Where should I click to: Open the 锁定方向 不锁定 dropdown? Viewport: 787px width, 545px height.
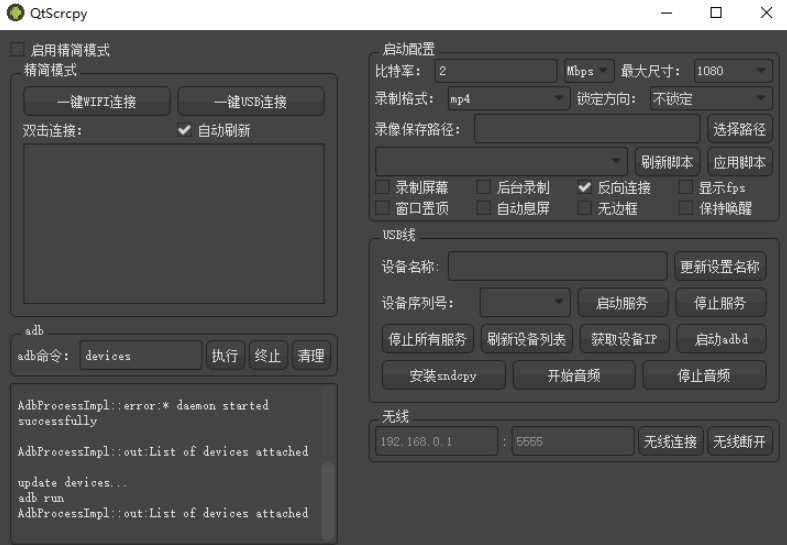[x=711, y=99]
